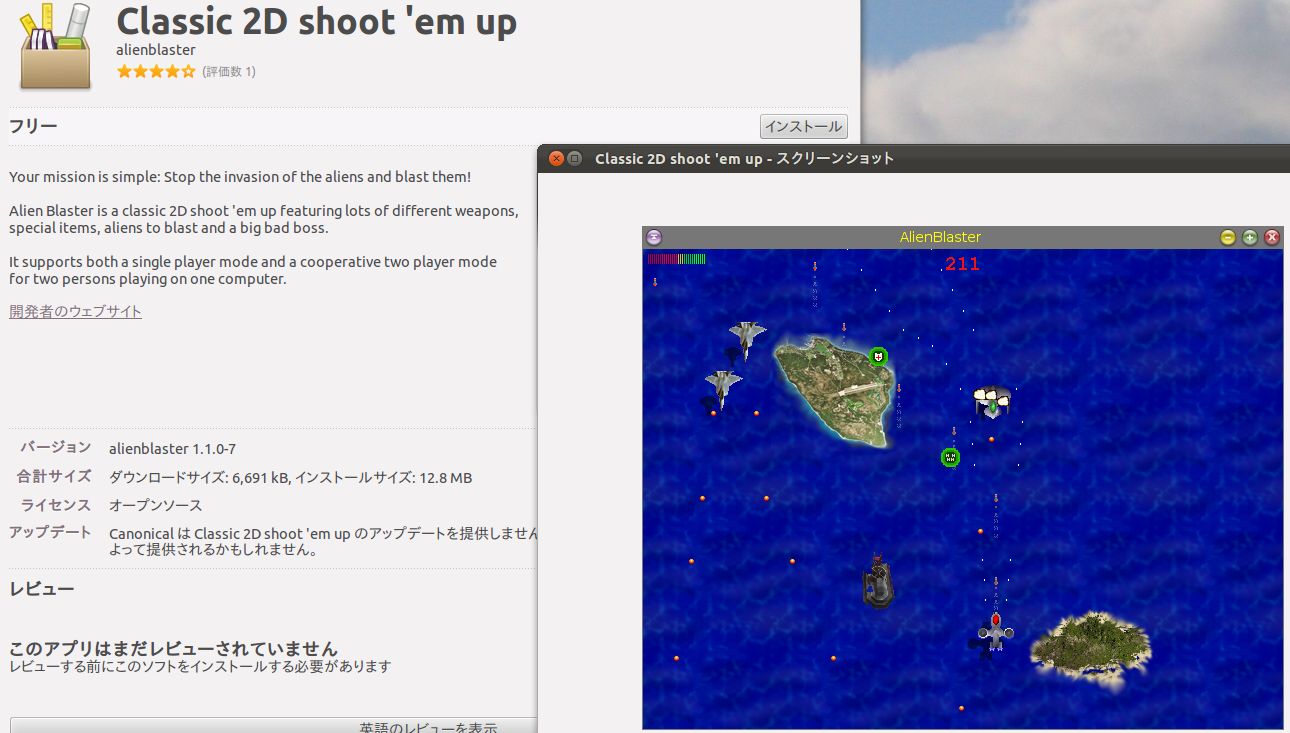Click the green maximize icon in AlienBlaster title bar
Viewport: 1290px width, 733px height.
coord(1250,237)
